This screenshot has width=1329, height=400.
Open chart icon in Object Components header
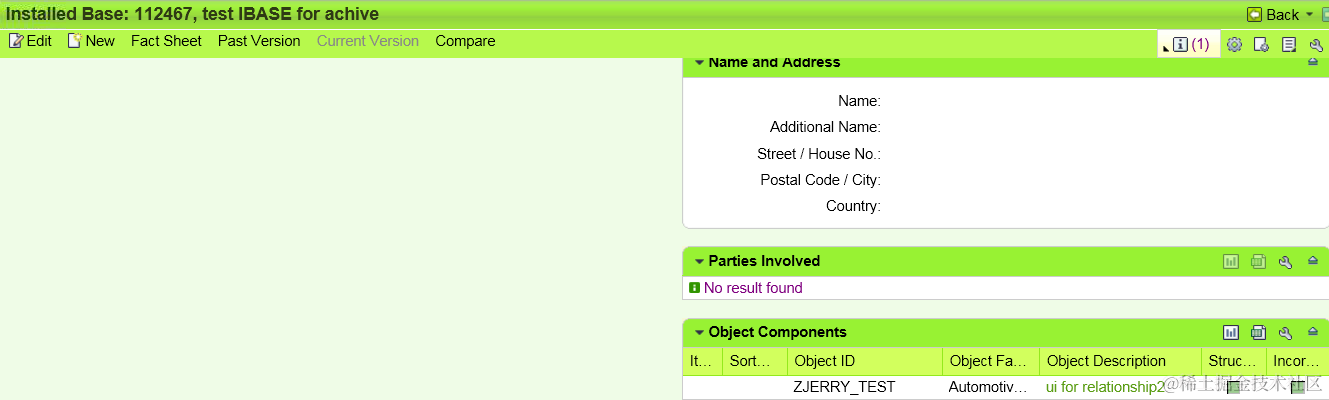tap(1231, 332)
